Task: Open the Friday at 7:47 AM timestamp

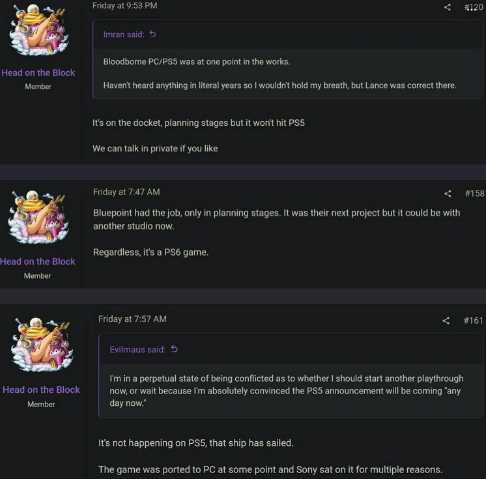Action: tap(127, 192)
